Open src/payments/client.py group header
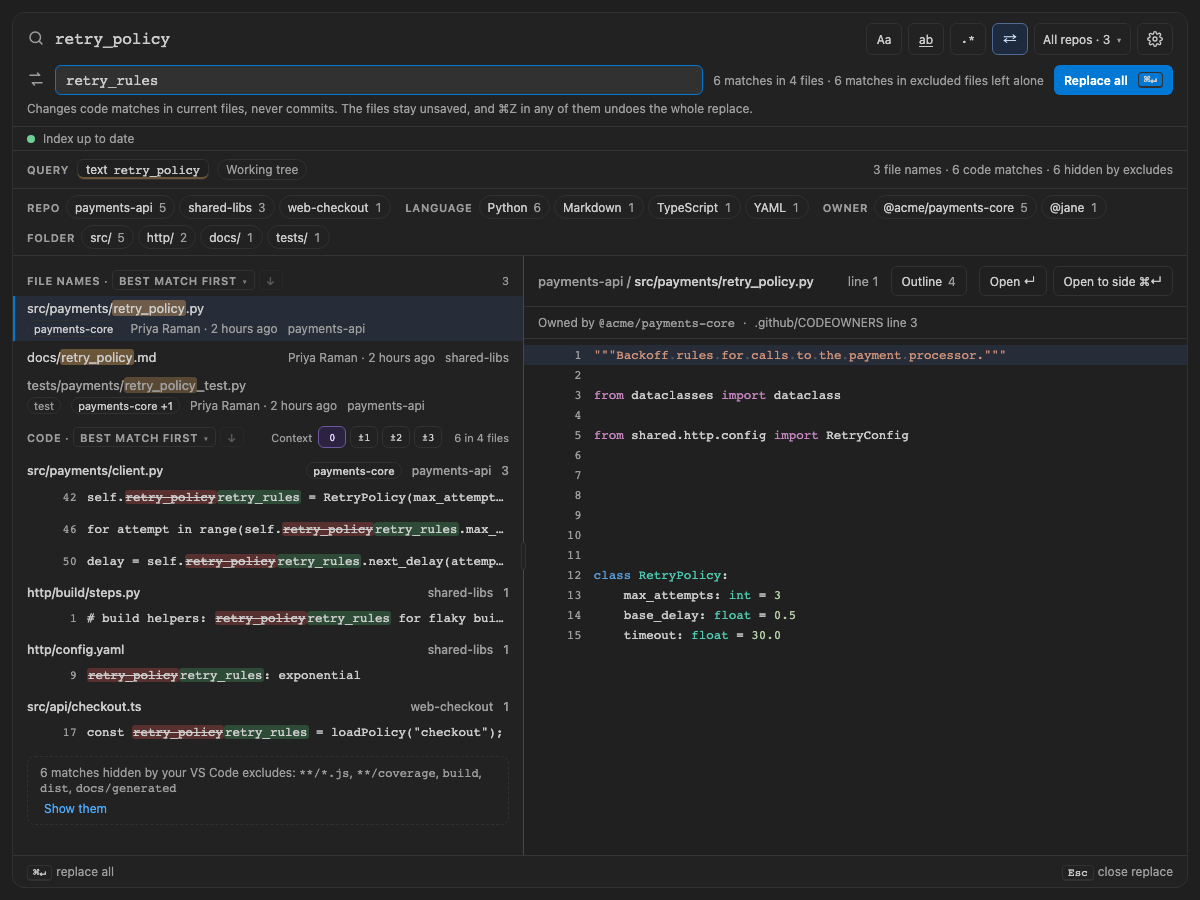1200x900 pixels. [x=267, y=470]
